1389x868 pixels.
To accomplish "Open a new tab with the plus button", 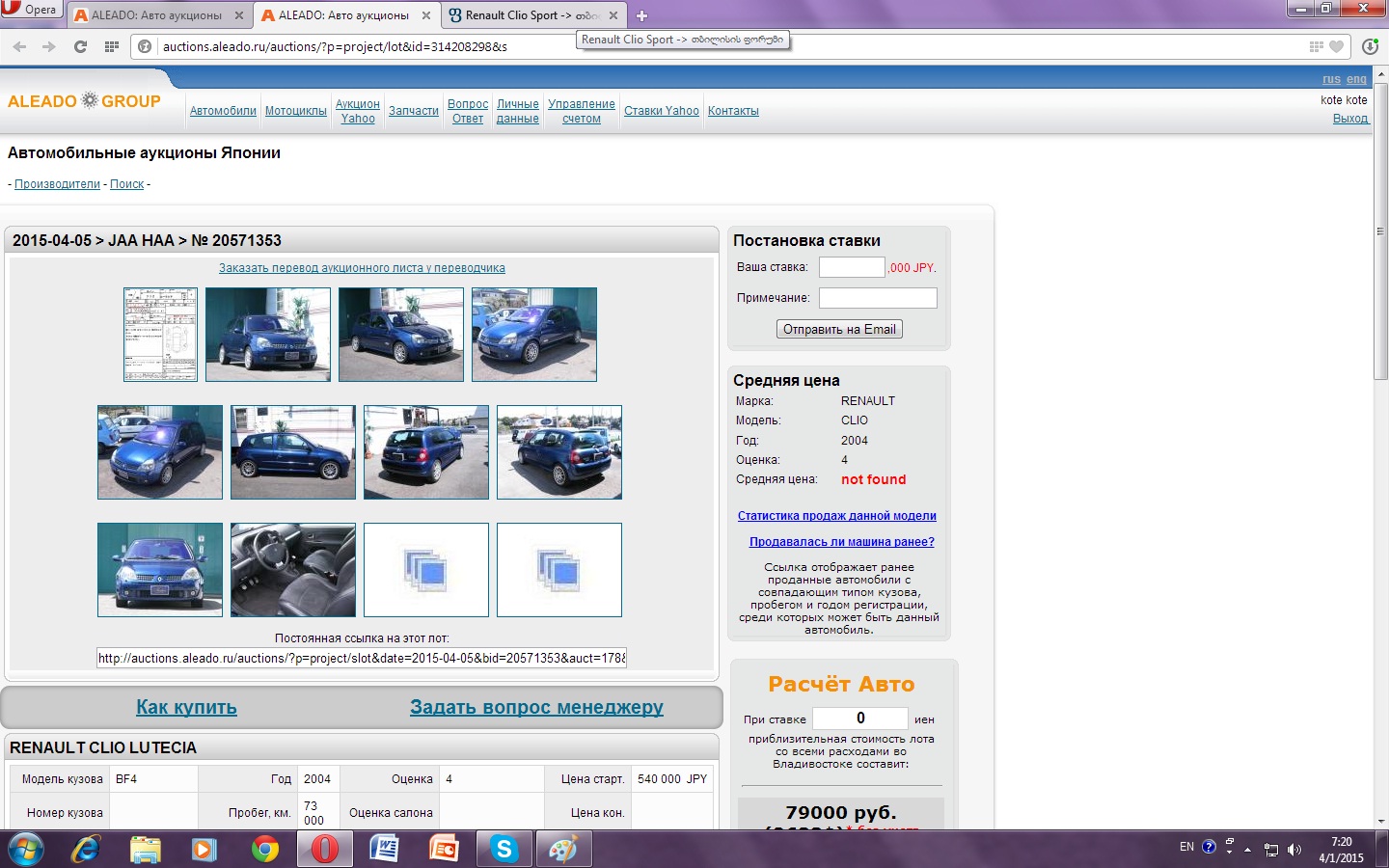I will [642, 15].
